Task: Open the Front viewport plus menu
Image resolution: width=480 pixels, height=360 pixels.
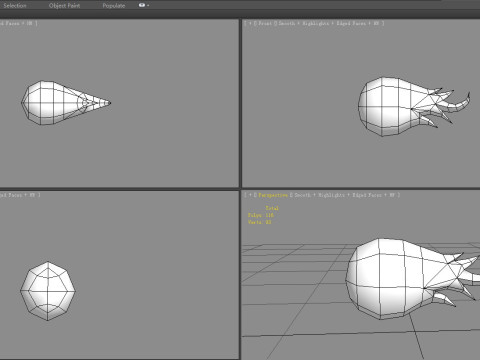Action: tap(250, 23)
